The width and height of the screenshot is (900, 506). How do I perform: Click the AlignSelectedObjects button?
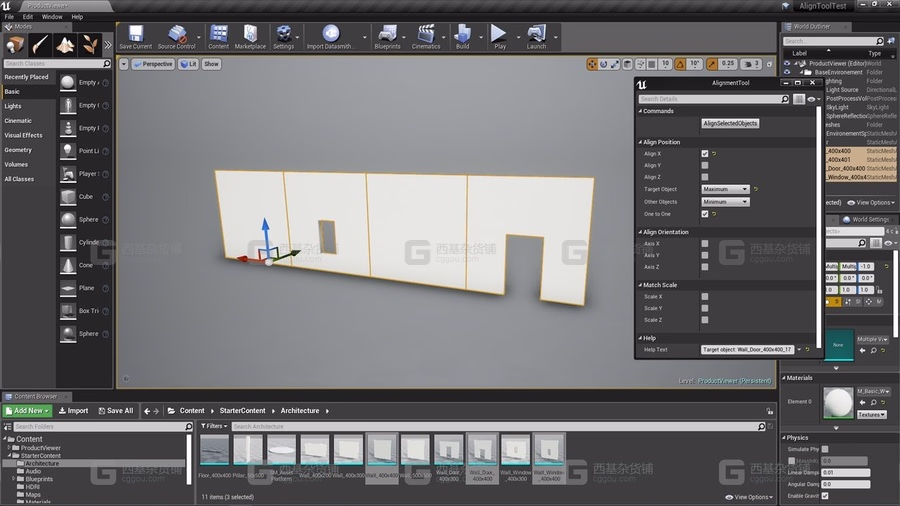(730, 123)
